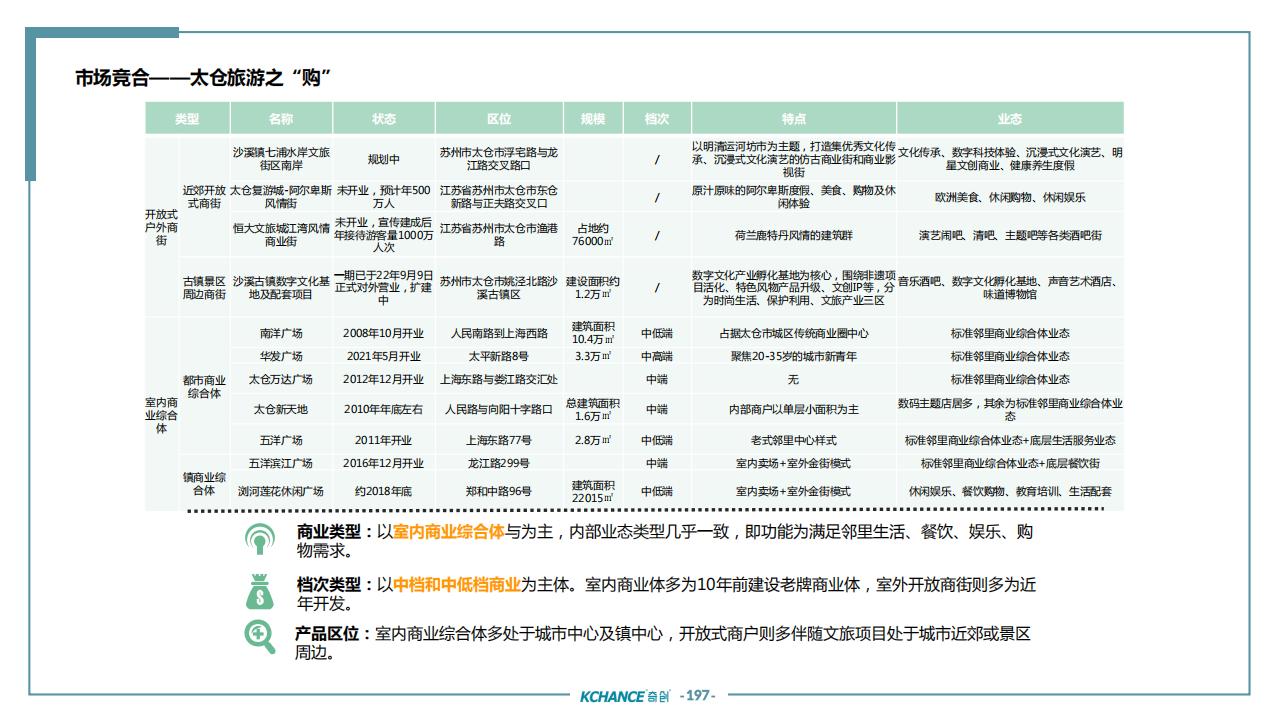The height and width of the screenshot is (720, 1280).
Task: Select the 2.8万㎡ scale cell
Action: point(593,440)
